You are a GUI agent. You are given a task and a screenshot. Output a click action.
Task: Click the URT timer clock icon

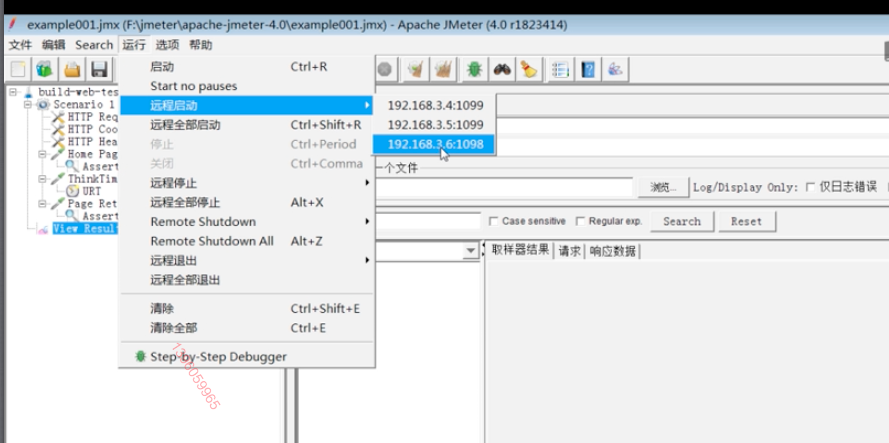73,191
